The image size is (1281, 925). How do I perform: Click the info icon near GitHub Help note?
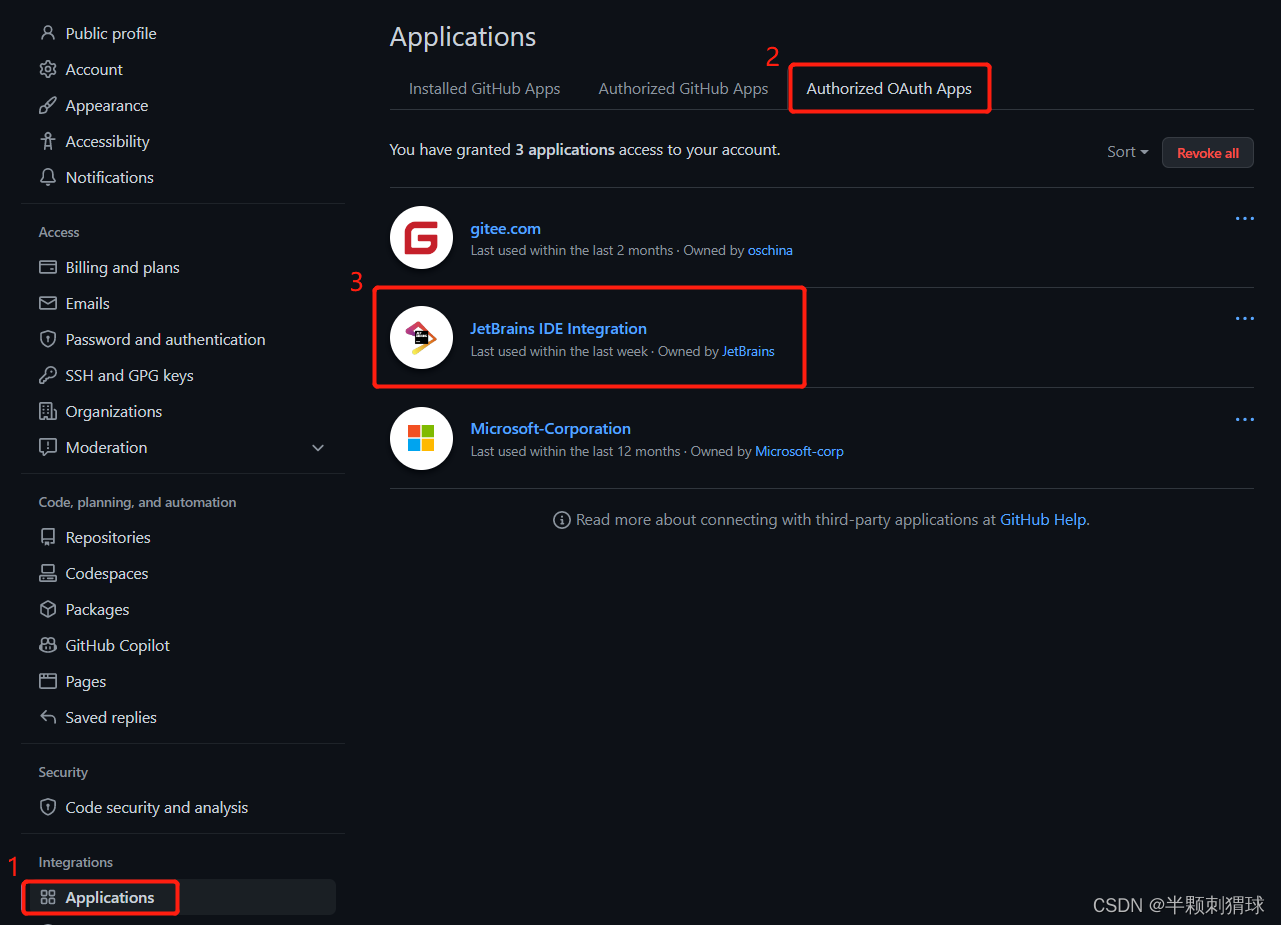pos(561,519)
